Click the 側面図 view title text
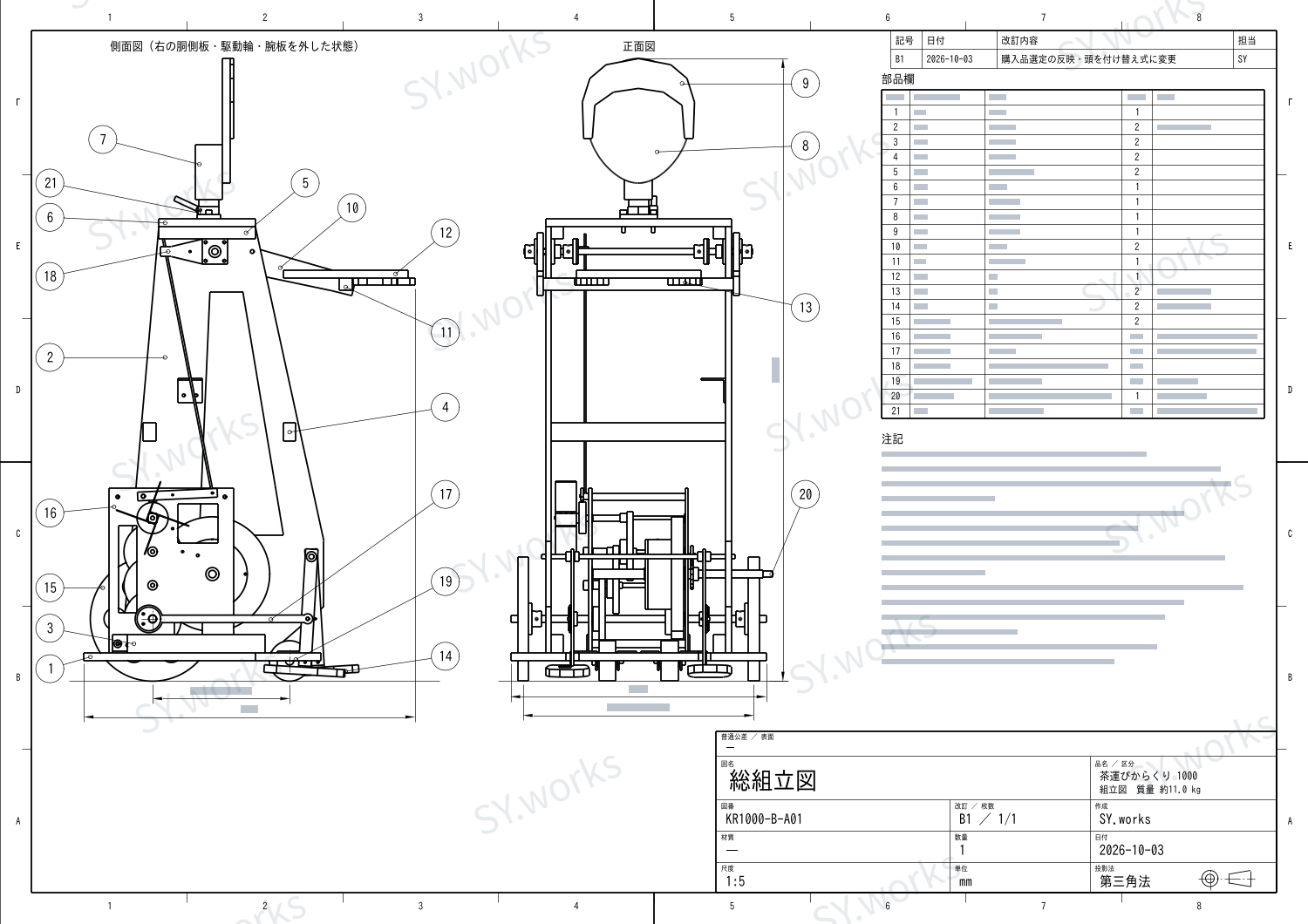This screenshot has width=1308, height=924. click(x=235, y=46)
